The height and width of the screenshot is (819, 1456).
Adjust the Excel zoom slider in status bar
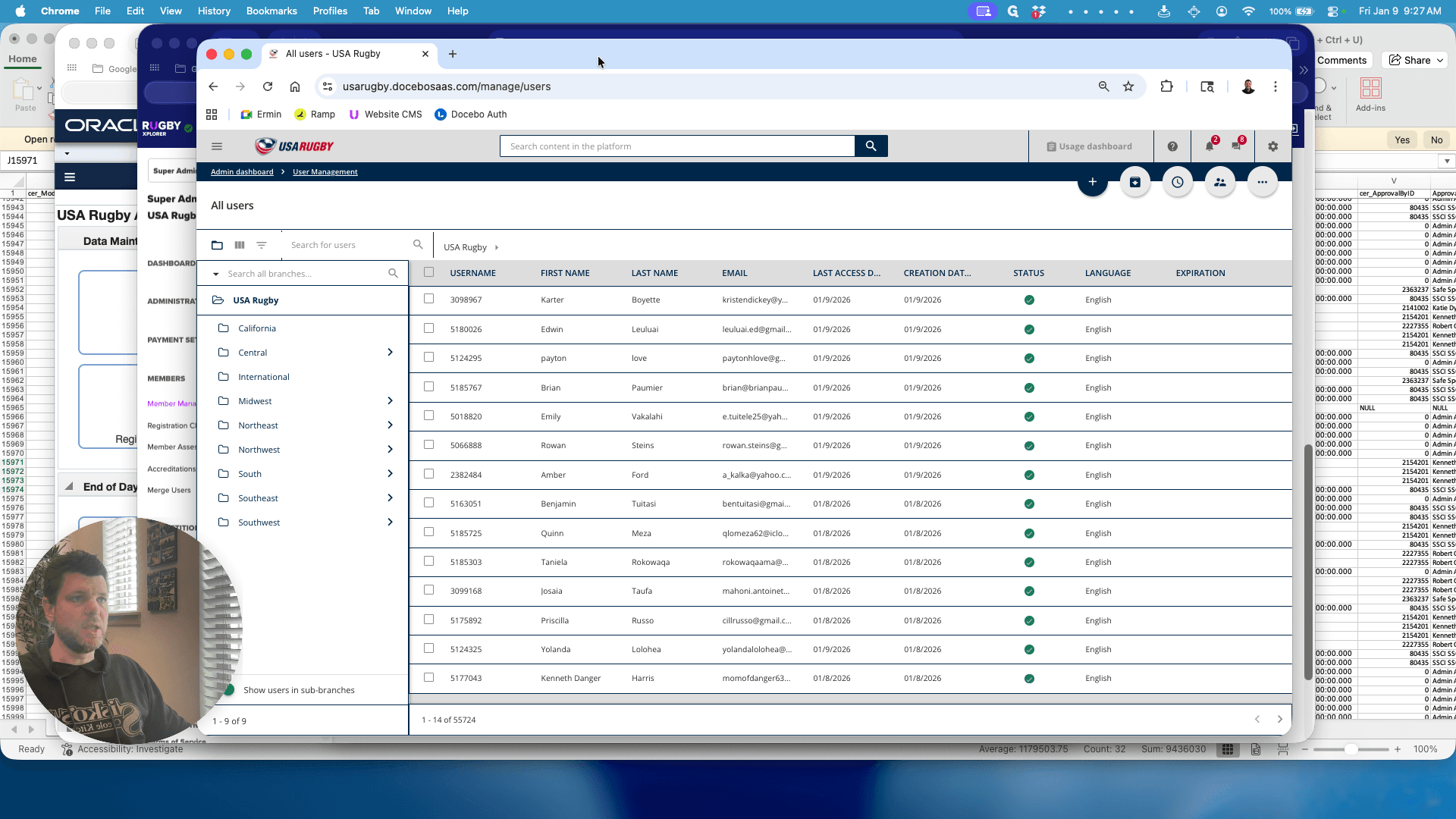(1351, 749)
